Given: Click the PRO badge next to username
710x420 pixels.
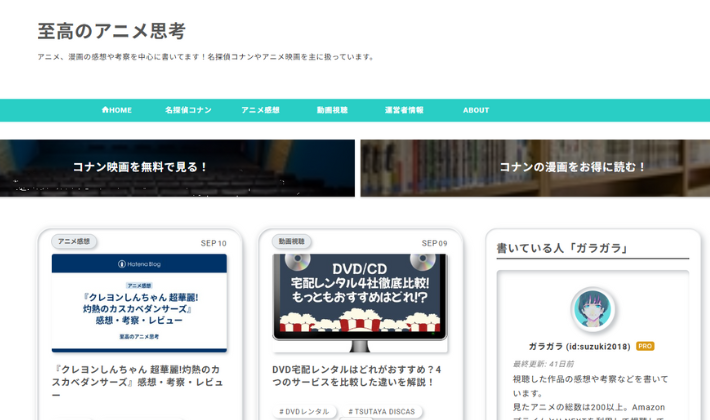Looking at the screenshot, I should point(645,346).
